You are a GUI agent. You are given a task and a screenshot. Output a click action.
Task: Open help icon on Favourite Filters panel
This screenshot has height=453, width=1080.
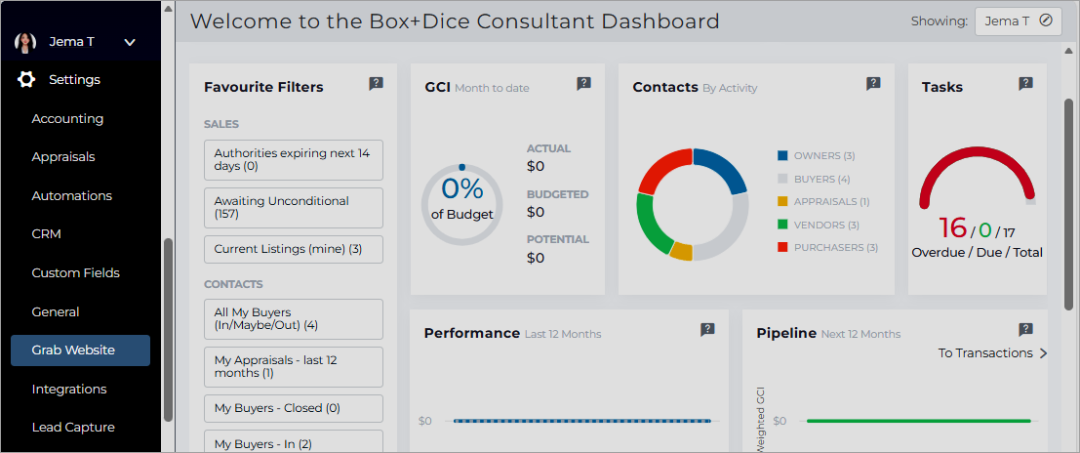[376, 84]
